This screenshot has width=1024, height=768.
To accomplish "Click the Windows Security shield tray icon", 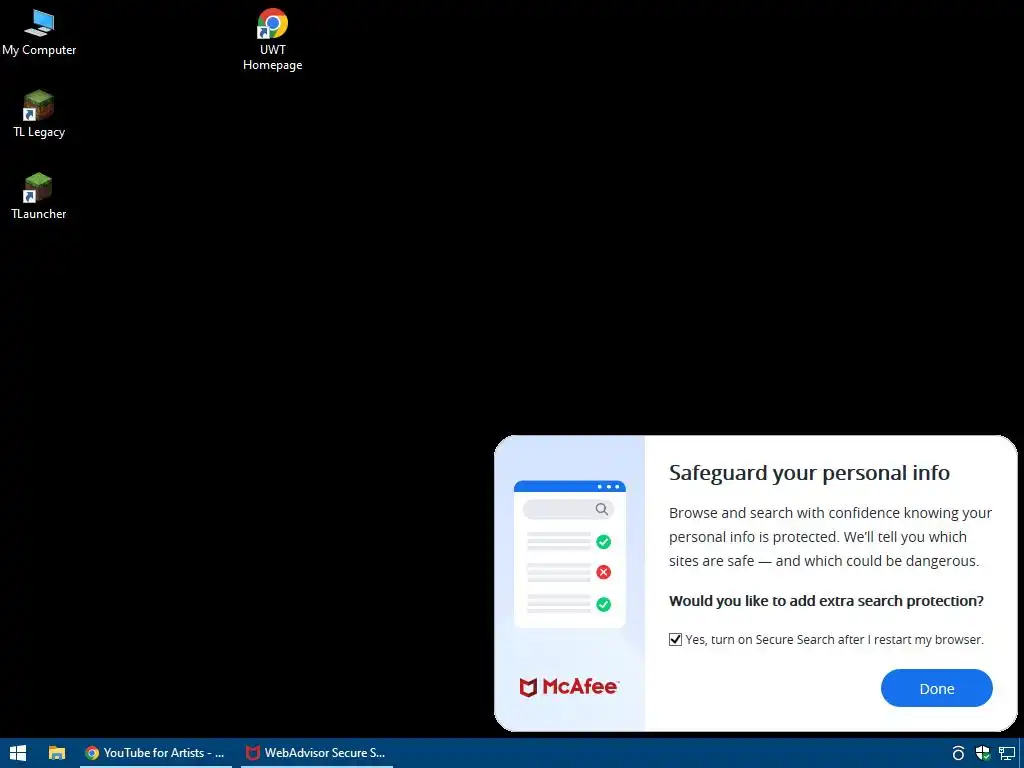I will (x=982, y=753).
